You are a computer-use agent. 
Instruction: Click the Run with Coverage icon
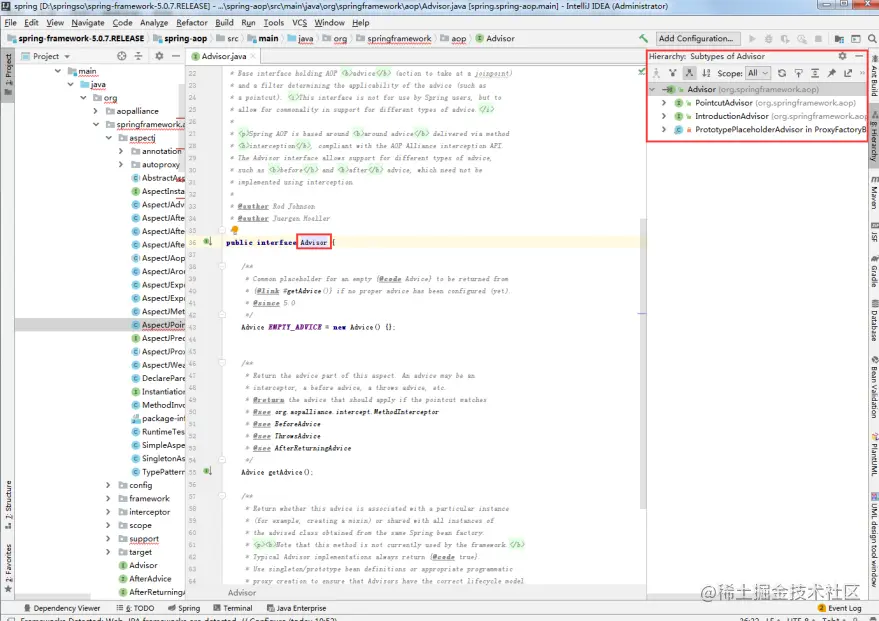785,39
